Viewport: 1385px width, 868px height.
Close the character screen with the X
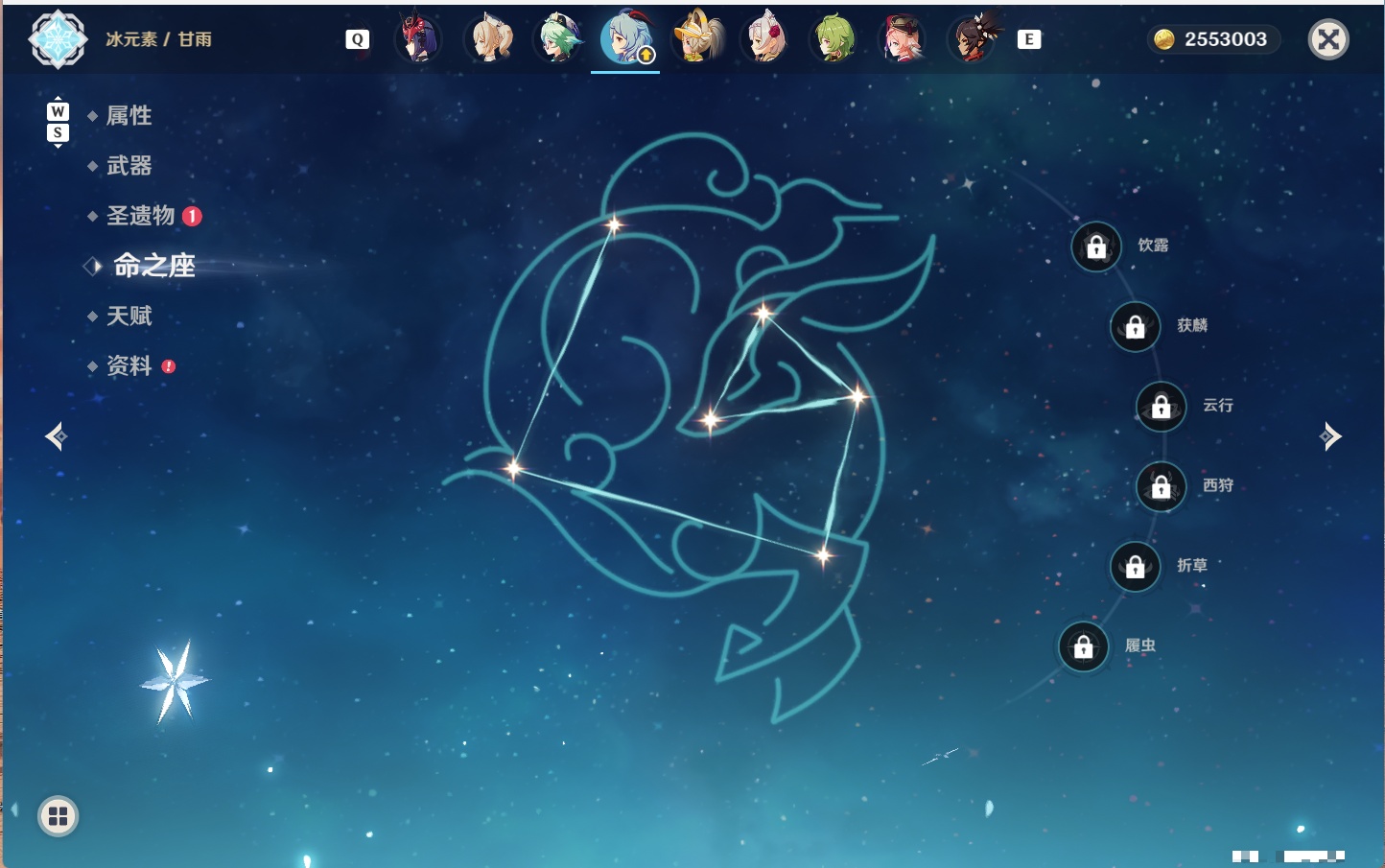(1329, 39)
